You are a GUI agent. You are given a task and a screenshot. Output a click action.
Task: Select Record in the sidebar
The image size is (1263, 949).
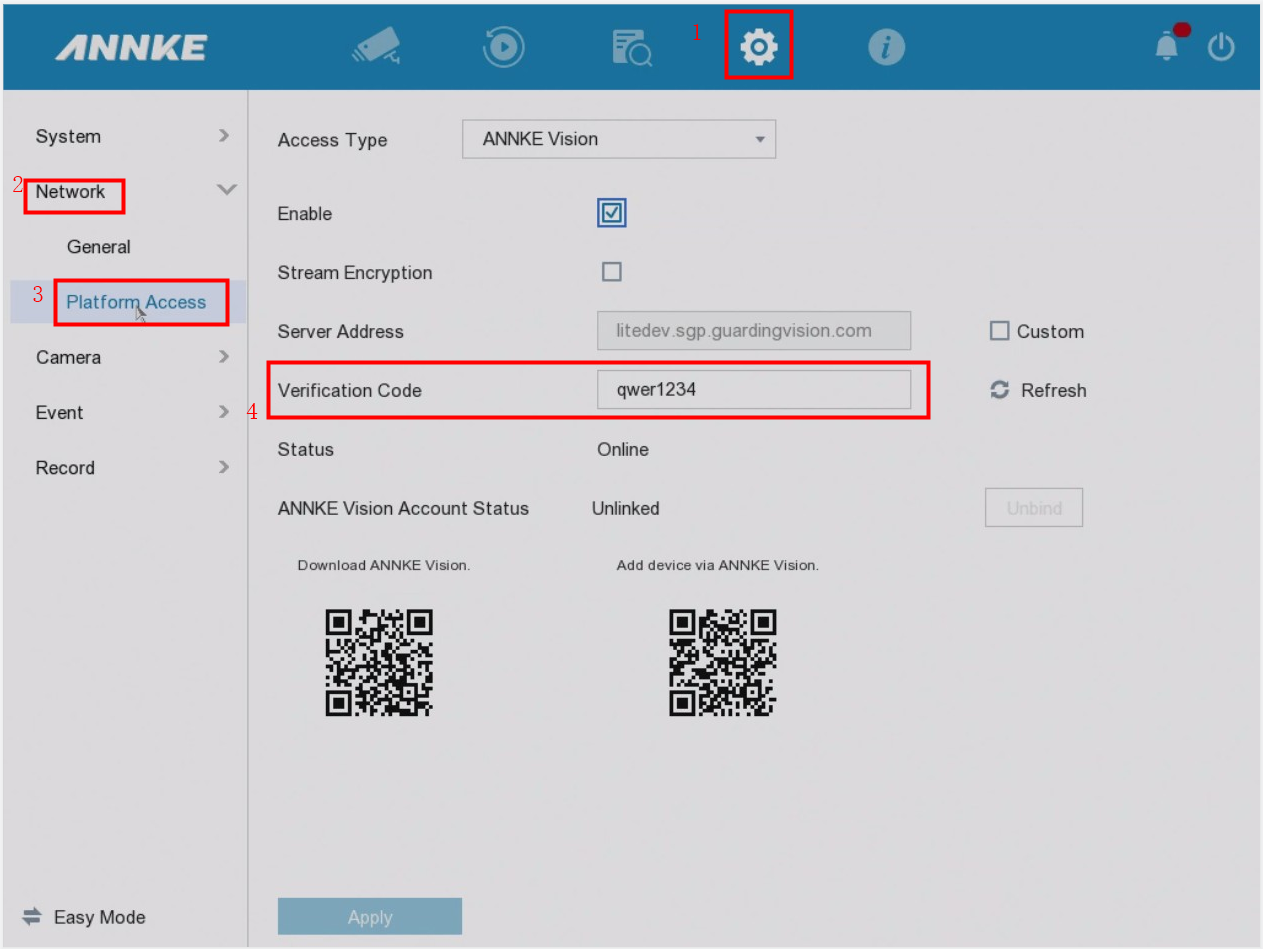(65, 467)
